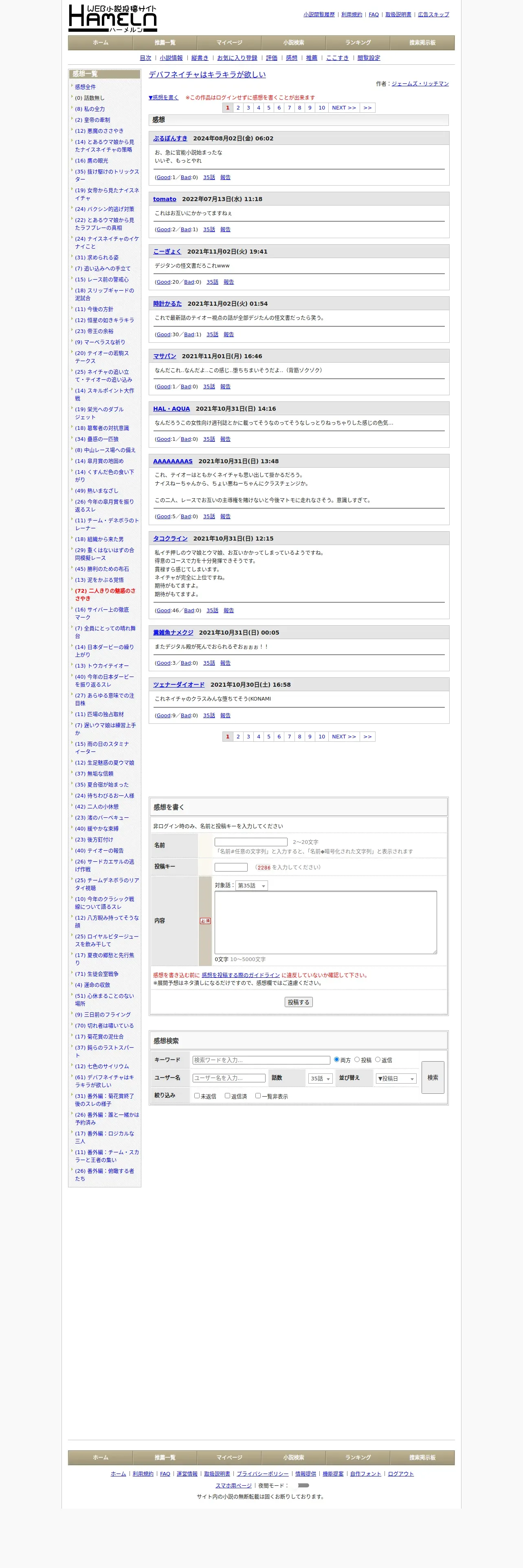Image resolution: width=523 pixels, height=1568 pixels.
Task: Click Good on AAAAAAAAS's comment
Action: tap(164, 516)
